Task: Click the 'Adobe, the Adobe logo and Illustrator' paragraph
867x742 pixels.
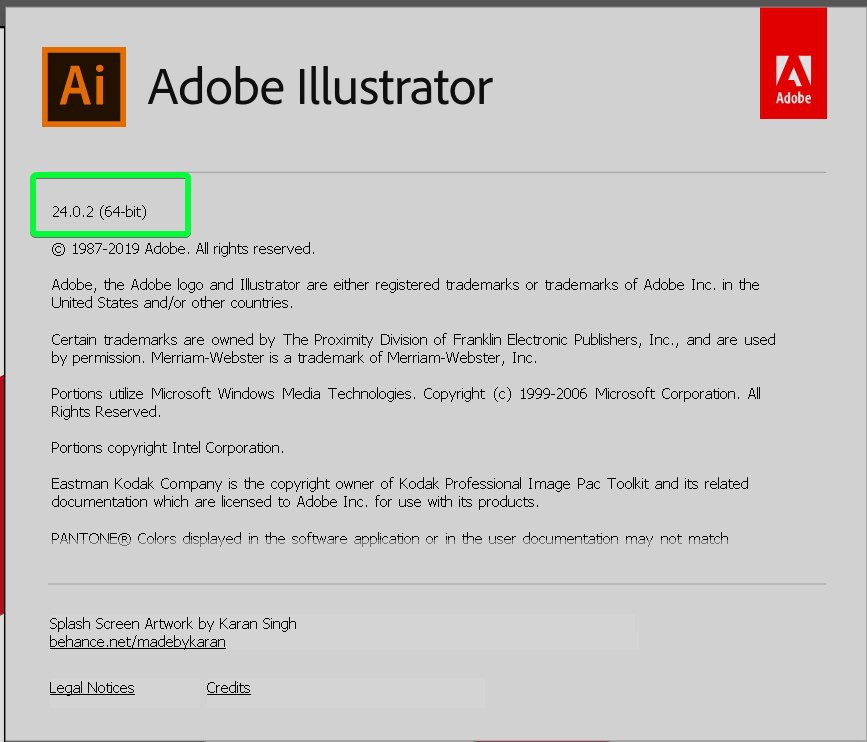Action: [x=405, y=294]
